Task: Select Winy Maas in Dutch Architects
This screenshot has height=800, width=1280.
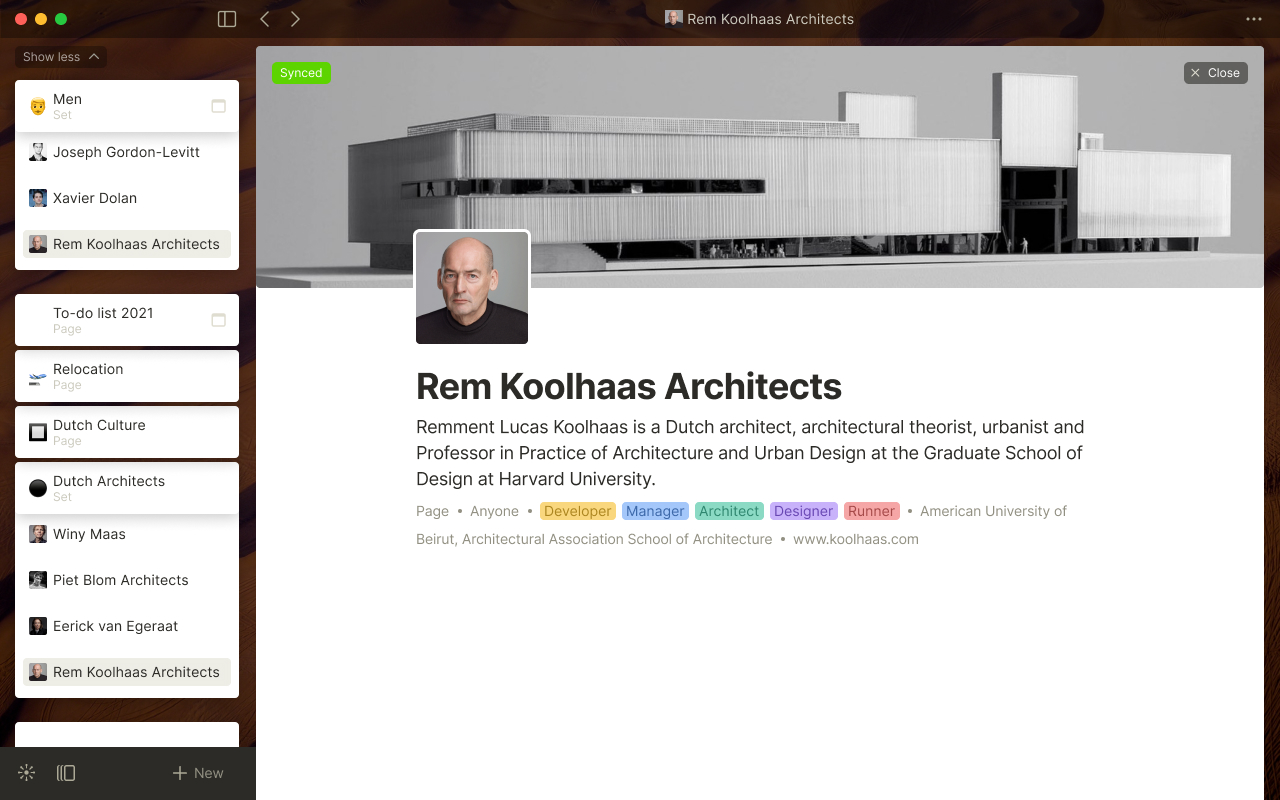Action: [127, 534]
